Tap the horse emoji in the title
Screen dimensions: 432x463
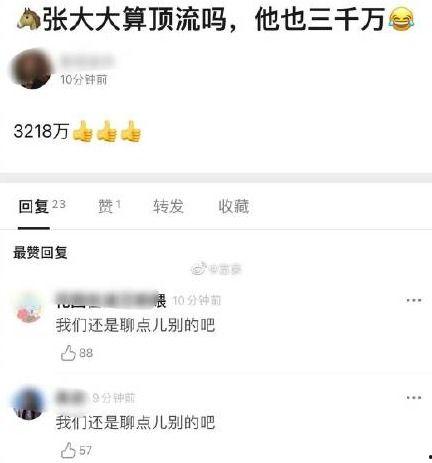29,19
